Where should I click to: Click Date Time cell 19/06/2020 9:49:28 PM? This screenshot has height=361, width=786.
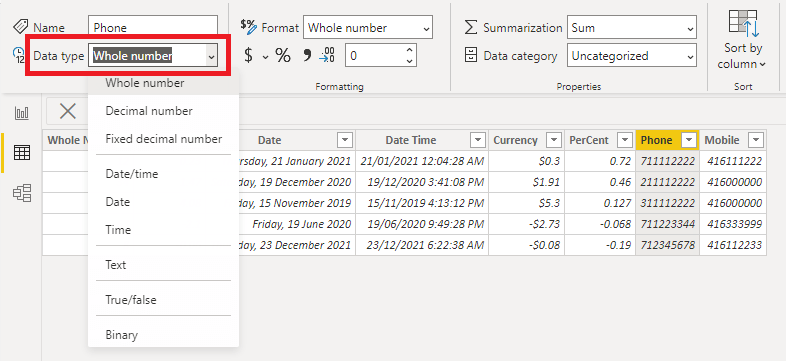tap(422, 224)
